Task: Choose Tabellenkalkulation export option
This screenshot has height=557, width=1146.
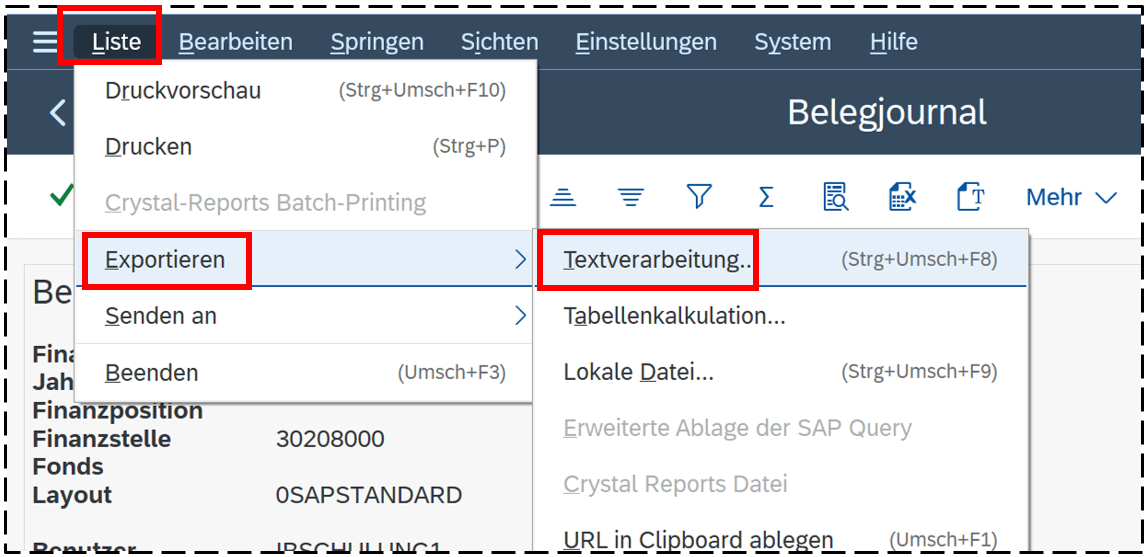Action: tap(674, 316)
